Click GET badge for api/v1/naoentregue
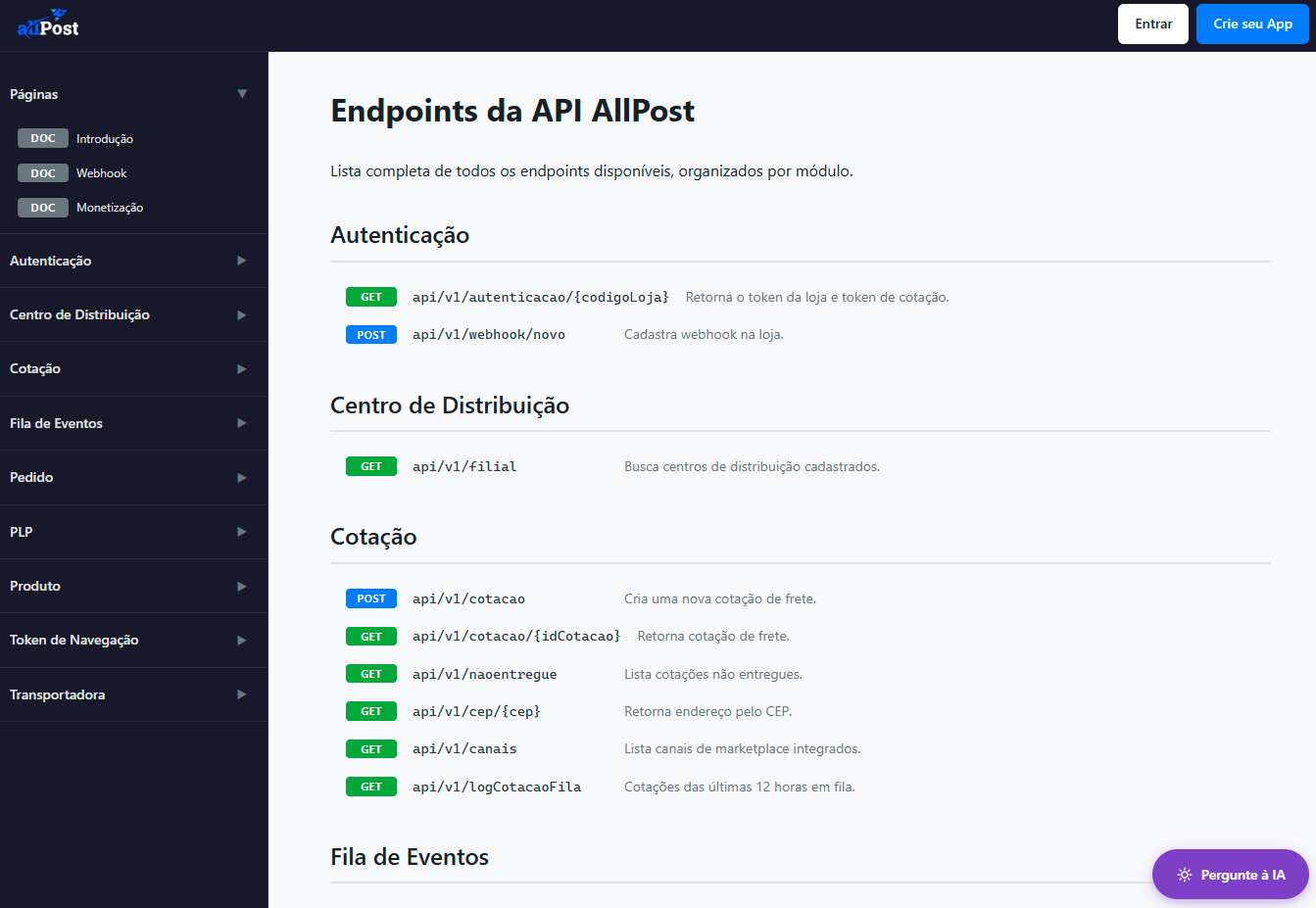The image size is (1316, 908). coord(371,674)
